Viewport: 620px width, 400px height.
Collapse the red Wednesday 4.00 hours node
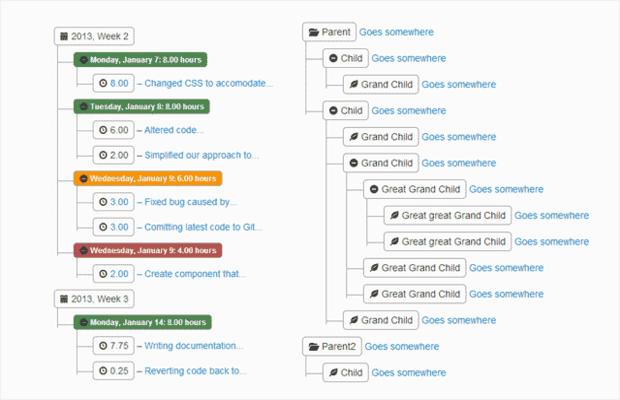83,251
